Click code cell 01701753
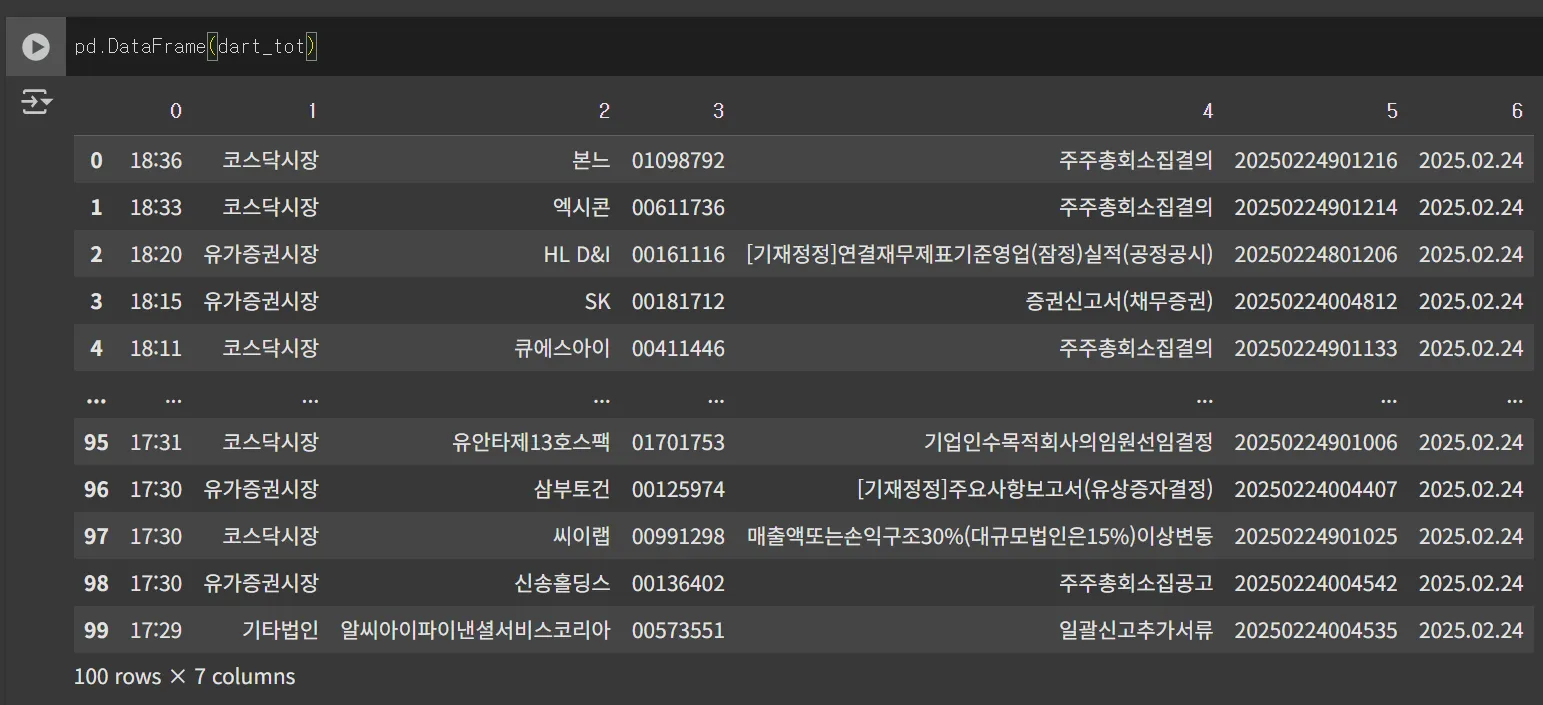Viewport: 1543px width, 705px height. click(x=678, y=442)
